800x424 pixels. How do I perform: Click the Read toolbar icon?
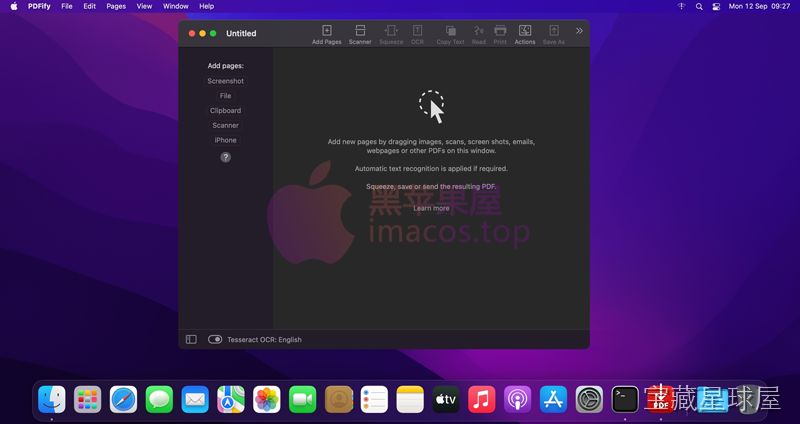click(x=479, y=34)
